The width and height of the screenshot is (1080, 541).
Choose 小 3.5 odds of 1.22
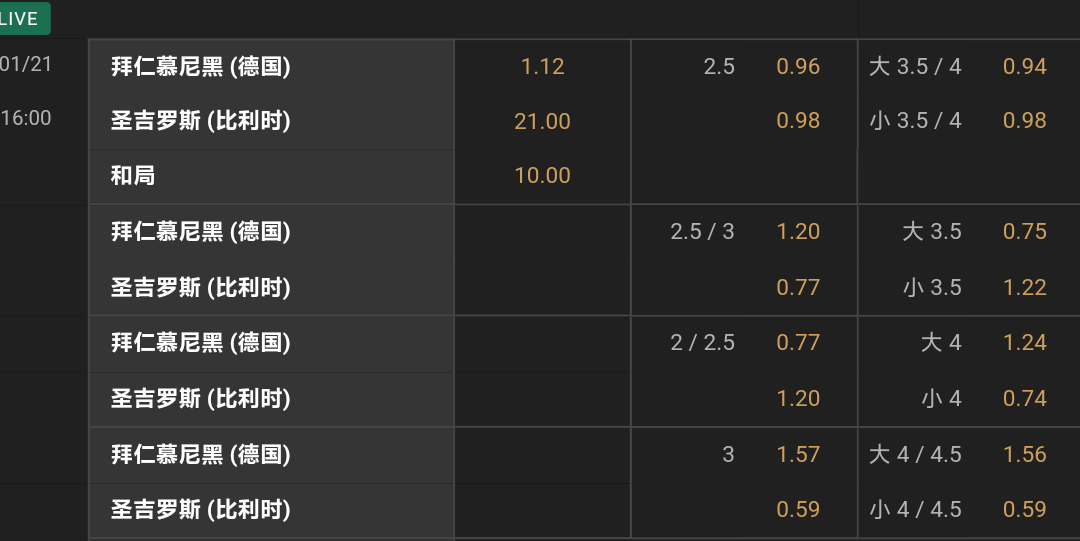[x=1024, y=288]
